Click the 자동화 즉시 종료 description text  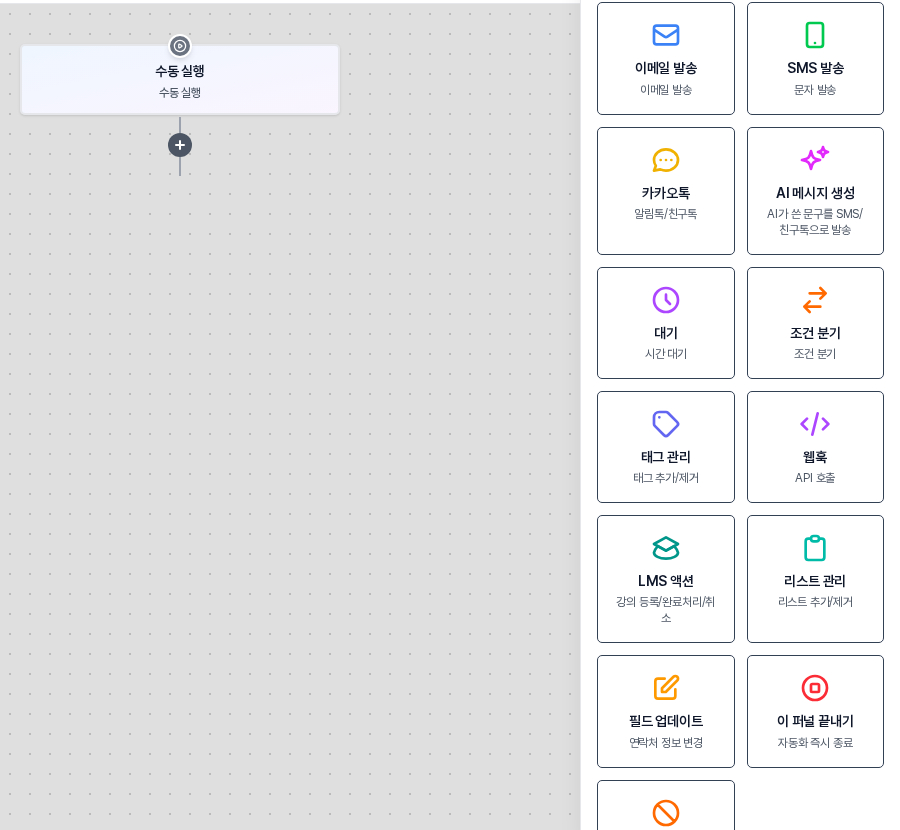click(815, 742)
